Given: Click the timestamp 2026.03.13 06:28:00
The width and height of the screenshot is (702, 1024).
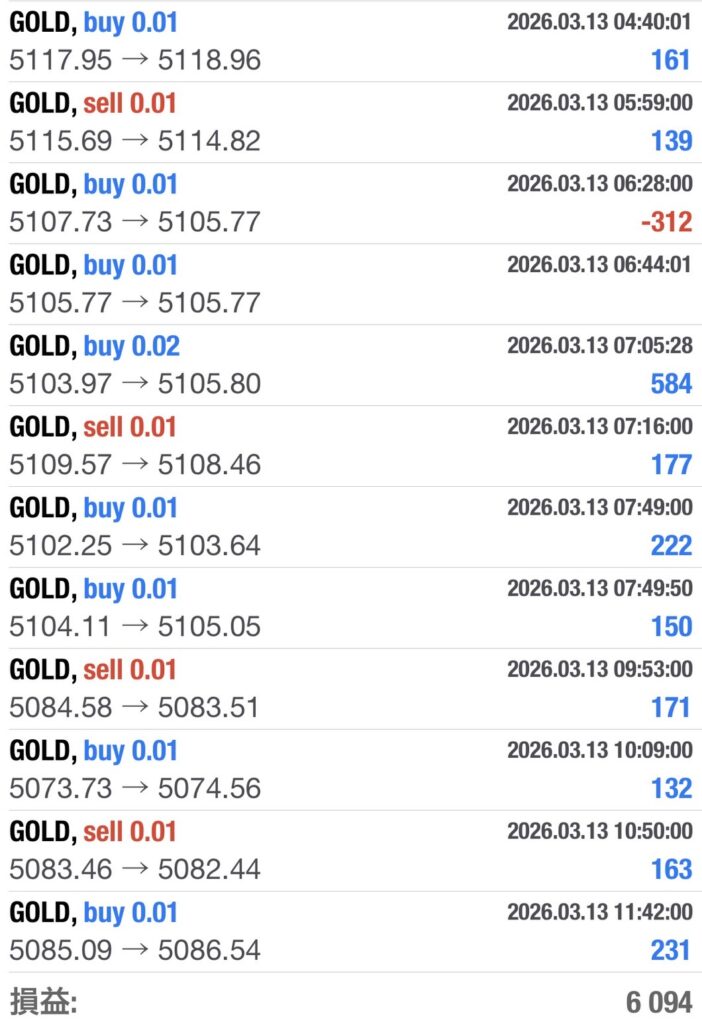Looking at the screenshot, I should [599, 184].
